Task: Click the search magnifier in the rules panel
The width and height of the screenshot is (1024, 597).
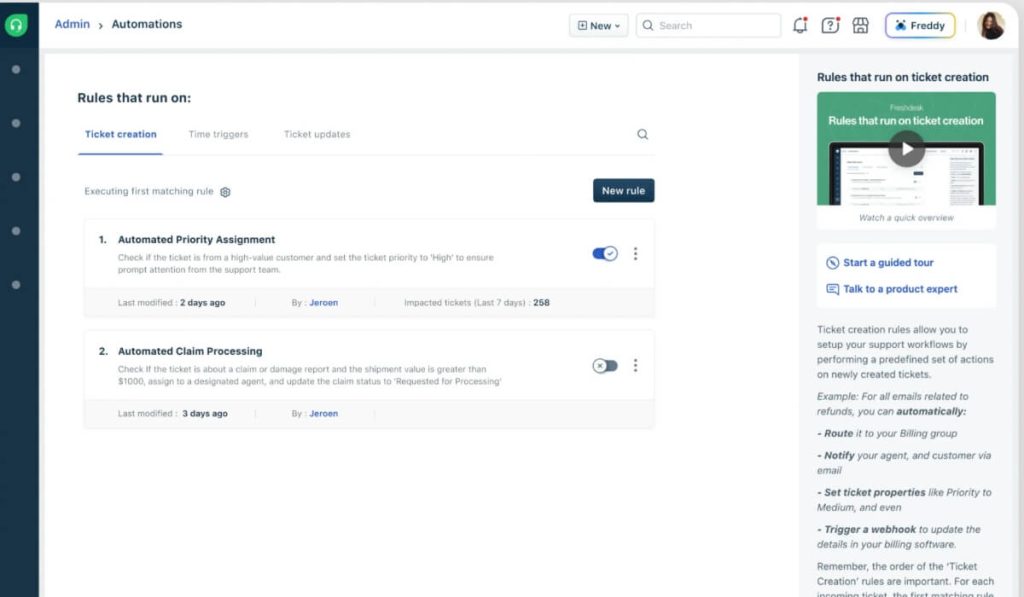Action: pos(642,133)
